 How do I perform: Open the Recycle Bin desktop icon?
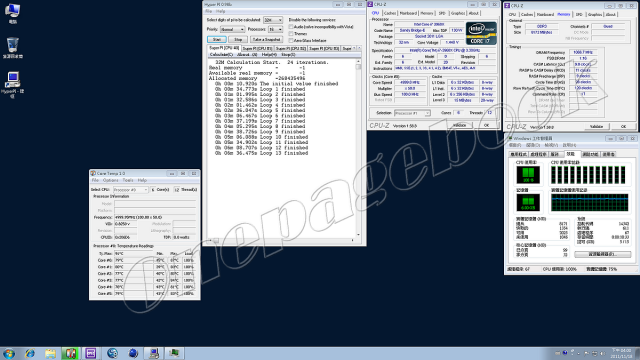(13, 47)
